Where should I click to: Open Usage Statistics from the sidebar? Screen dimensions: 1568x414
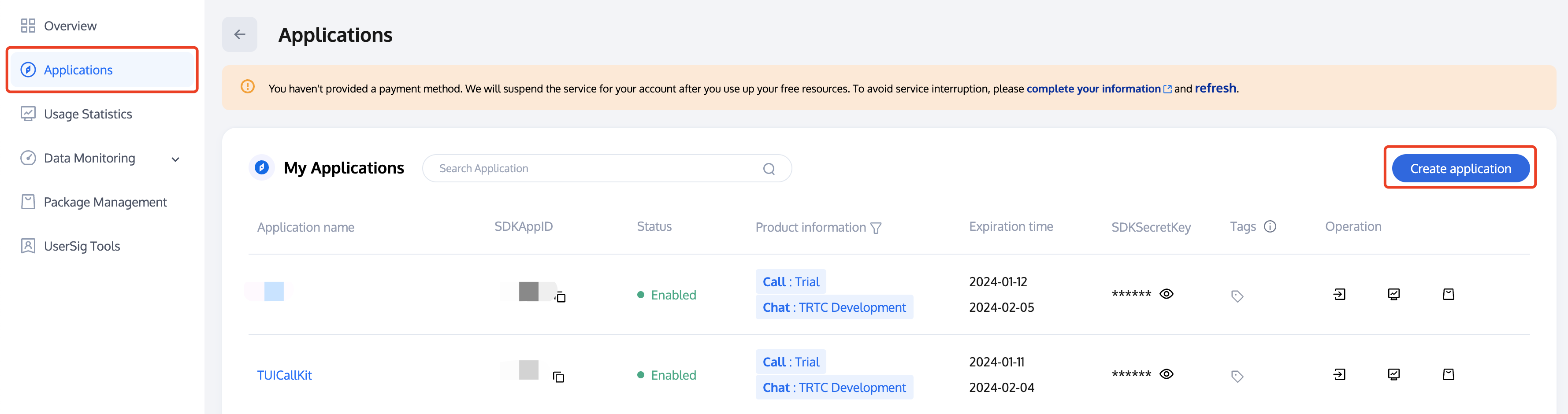pyautogui.click(x=88, y=114)
